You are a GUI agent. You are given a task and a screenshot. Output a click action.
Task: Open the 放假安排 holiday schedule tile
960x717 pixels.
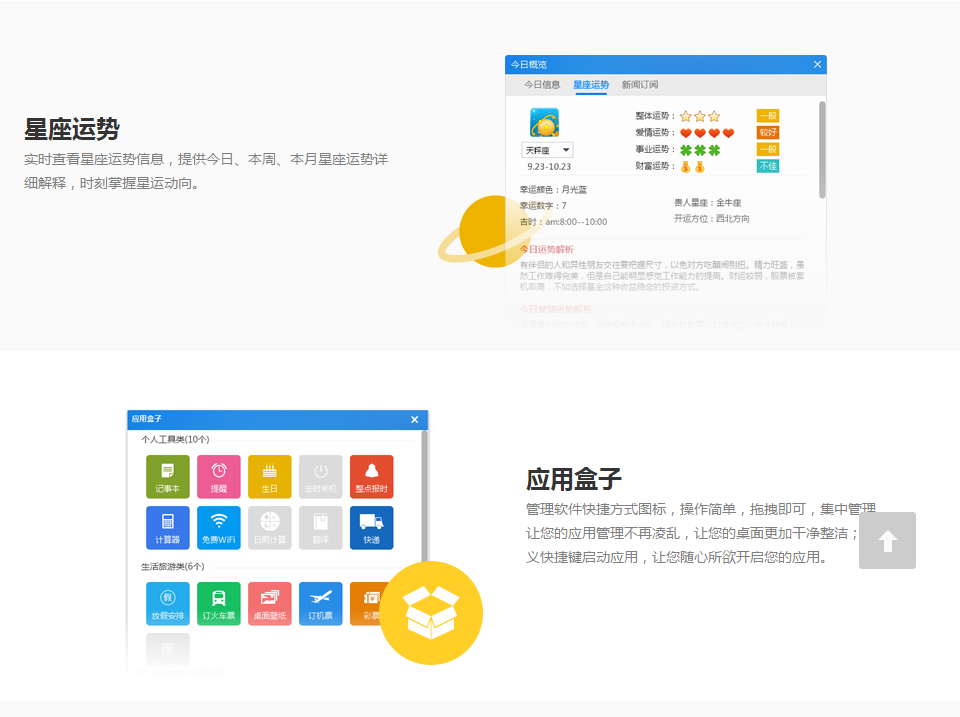(168, 603)
